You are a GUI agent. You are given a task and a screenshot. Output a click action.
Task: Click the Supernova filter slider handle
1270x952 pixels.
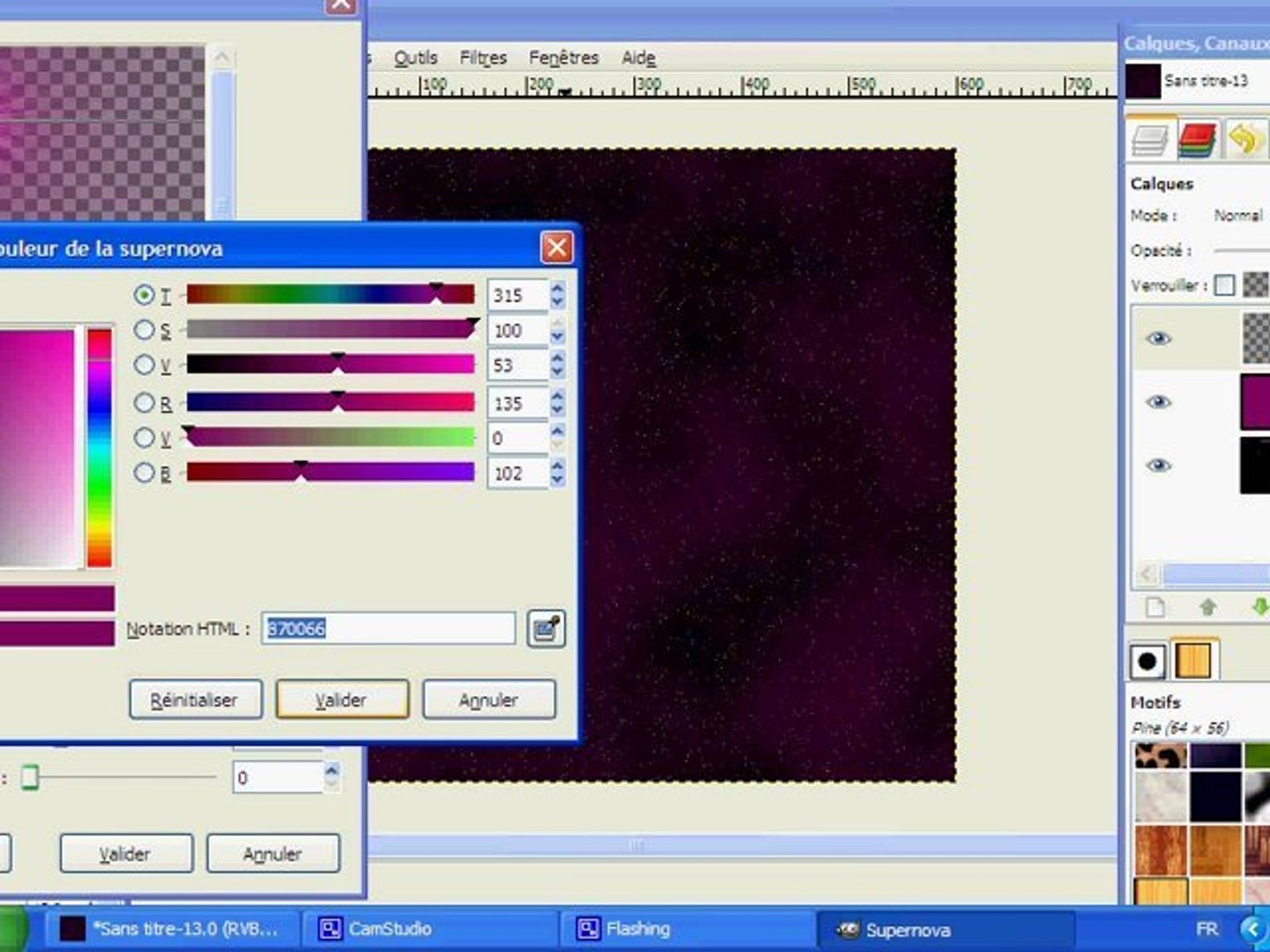[30, 777]
